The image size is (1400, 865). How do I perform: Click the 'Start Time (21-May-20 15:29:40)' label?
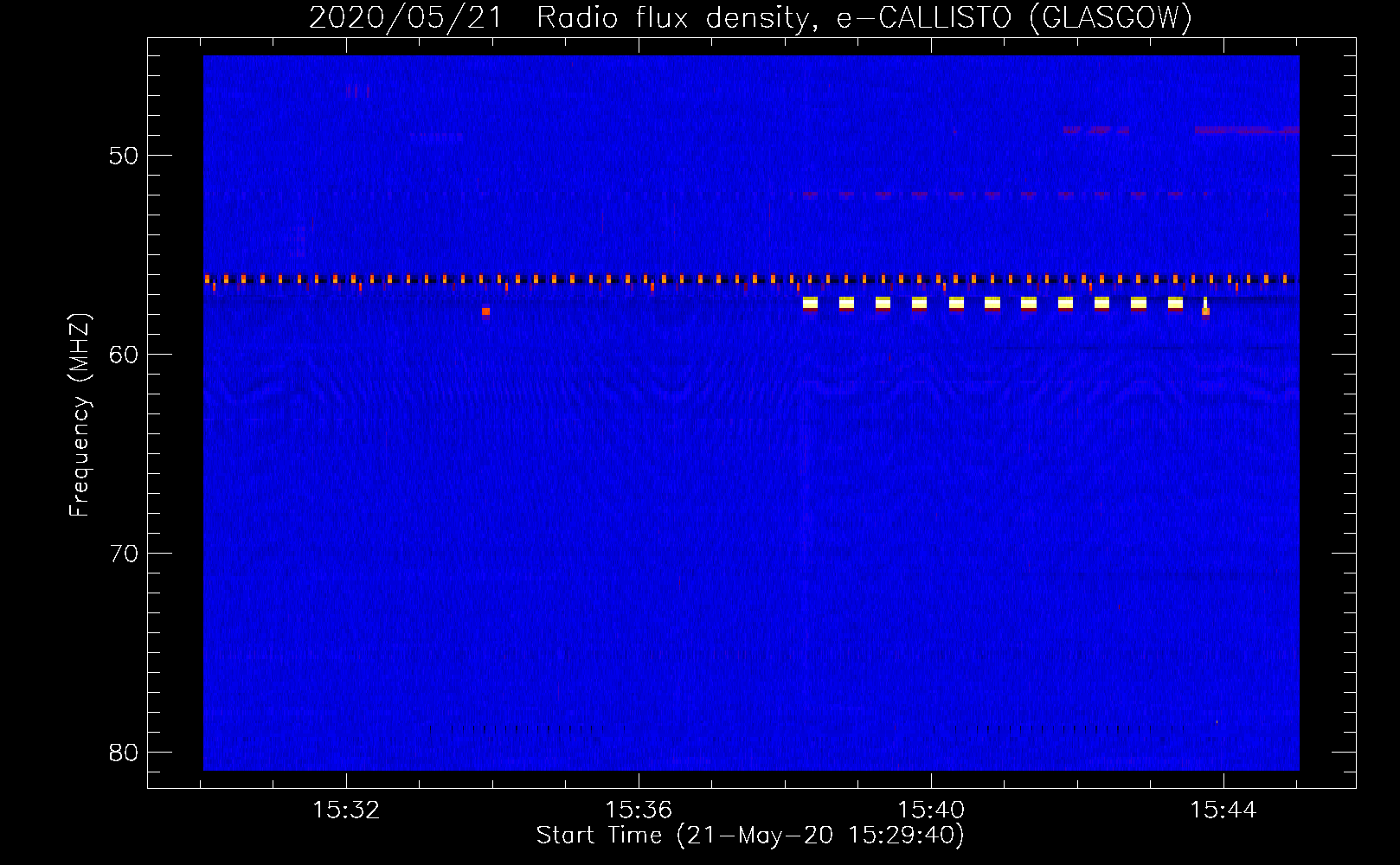point(750,836)
